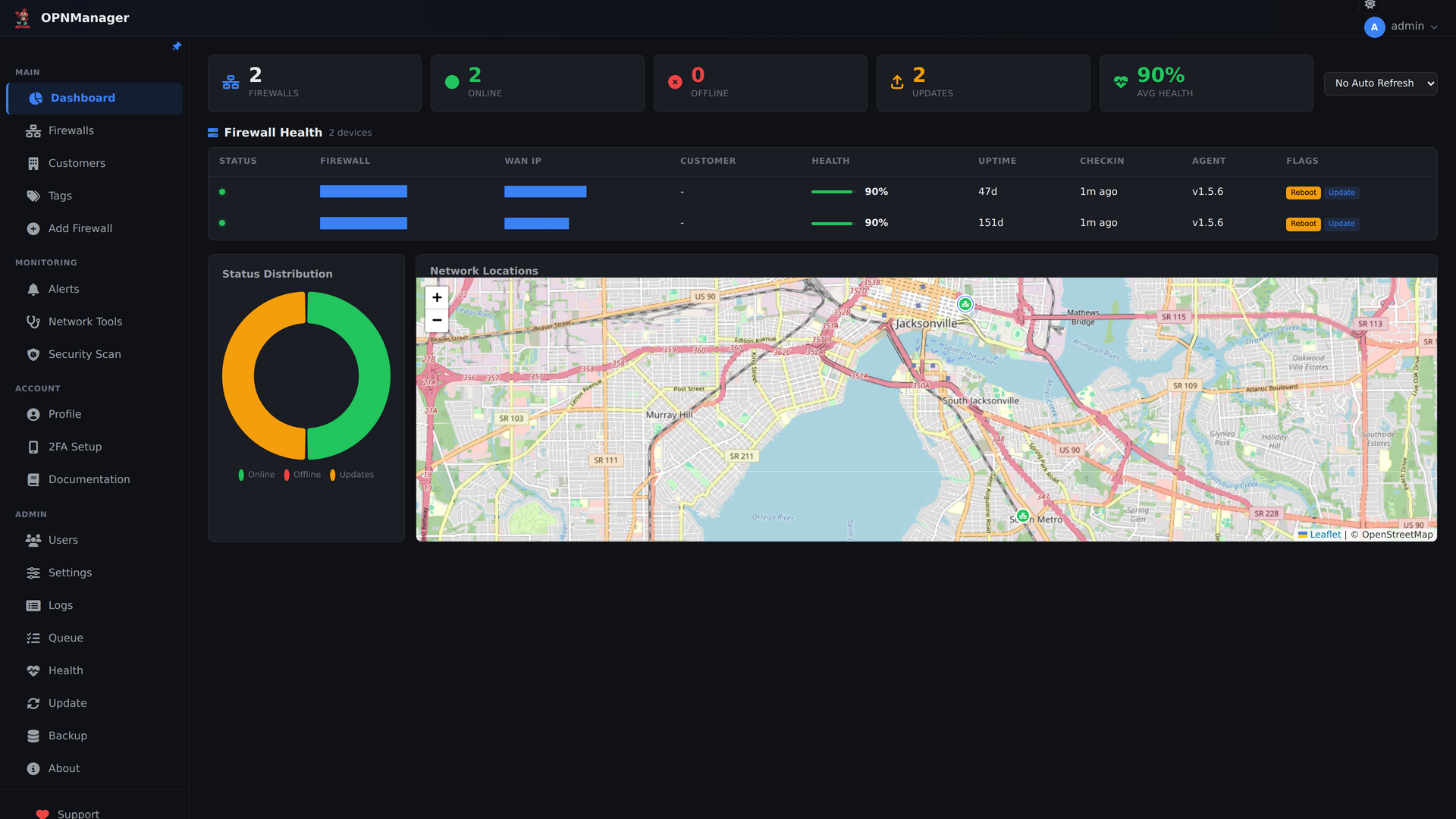Image resolution: width=1456 pixels, height=819 pixels.
Task: Click the Firewalls network icon in sidebar
Action: (33, 131)
